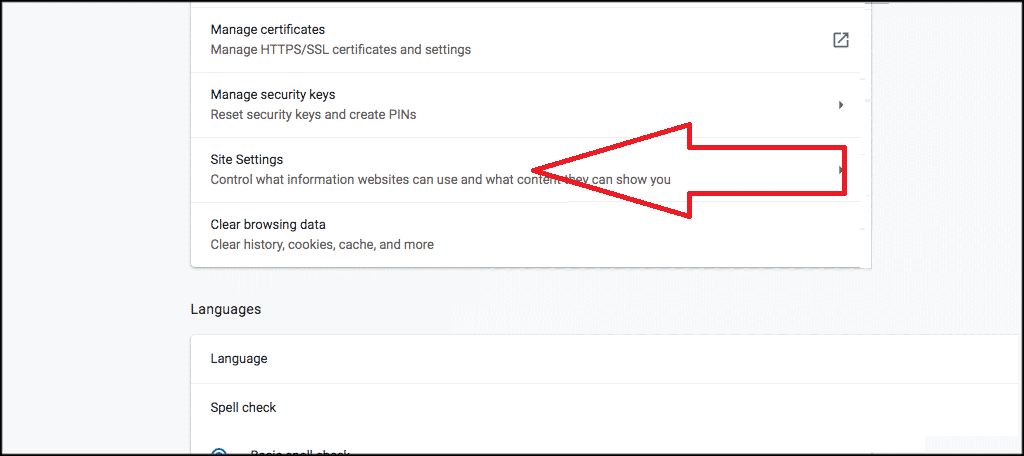
Task: Click the external link icon for Manage certificates
Action: click(x=840, y=40)
